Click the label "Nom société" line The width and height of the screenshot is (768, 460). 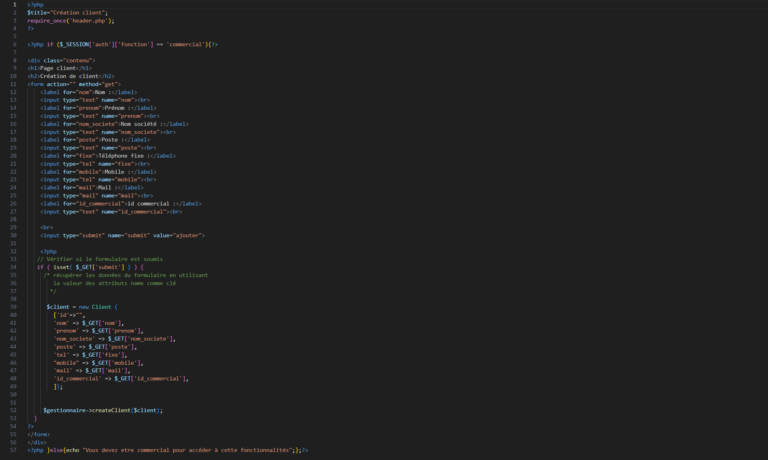tap(115, 124)
